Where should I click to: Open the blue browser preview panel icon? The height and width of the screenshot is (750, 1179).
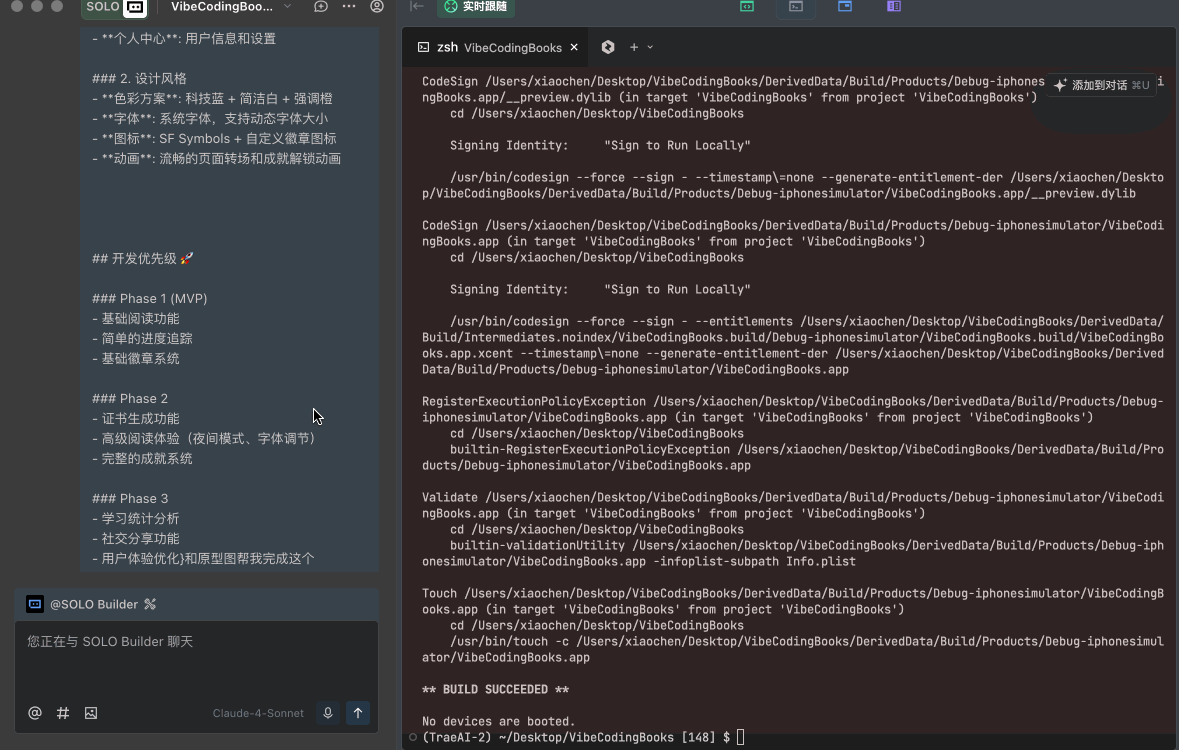click(x=845, y=7)
